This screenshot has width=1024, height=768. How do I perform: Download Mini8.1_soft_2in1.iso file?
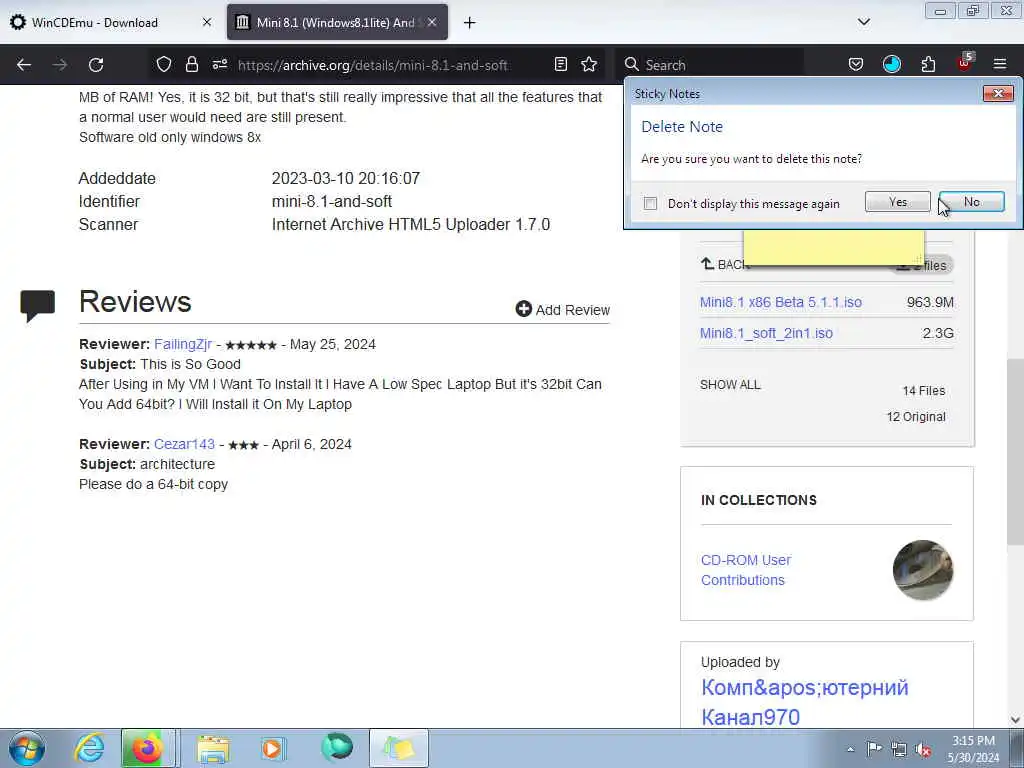[x=766, y=333]
